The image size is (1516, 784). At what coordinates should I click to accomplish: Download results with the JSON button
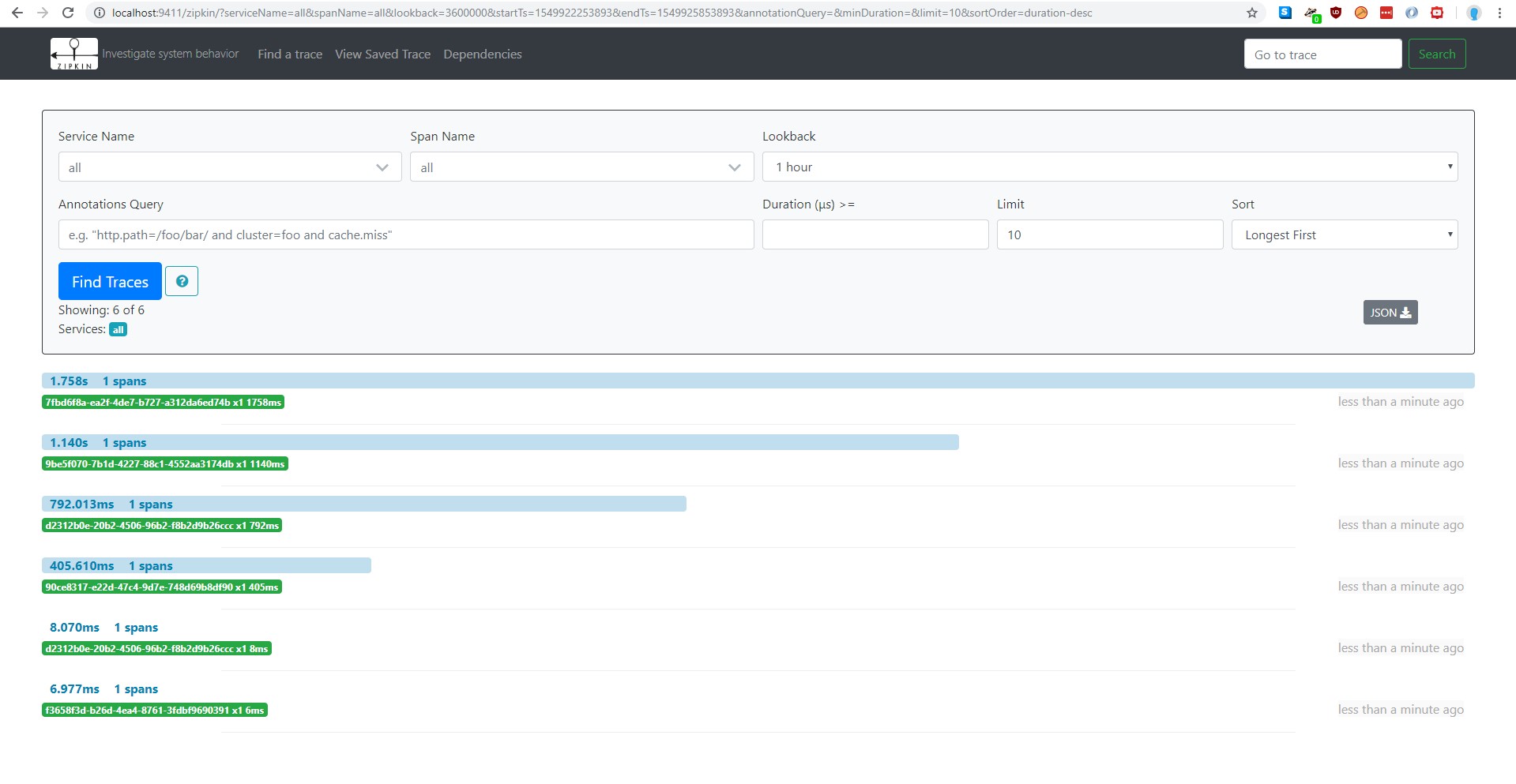click(1390, 313)
